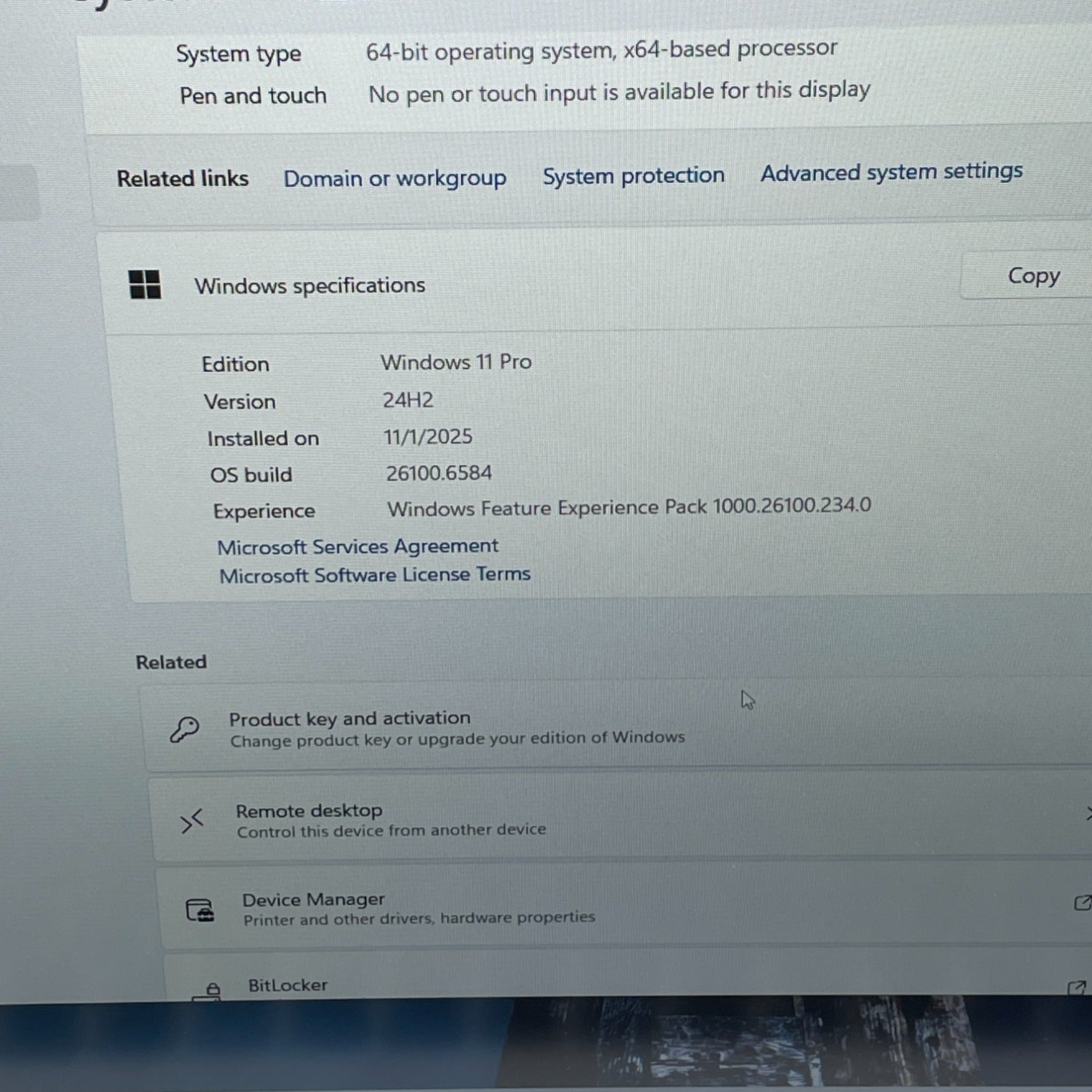
Task: Open the Microsoft Services Agreement link
Action: pyautogui.click(x=357, y=547)
